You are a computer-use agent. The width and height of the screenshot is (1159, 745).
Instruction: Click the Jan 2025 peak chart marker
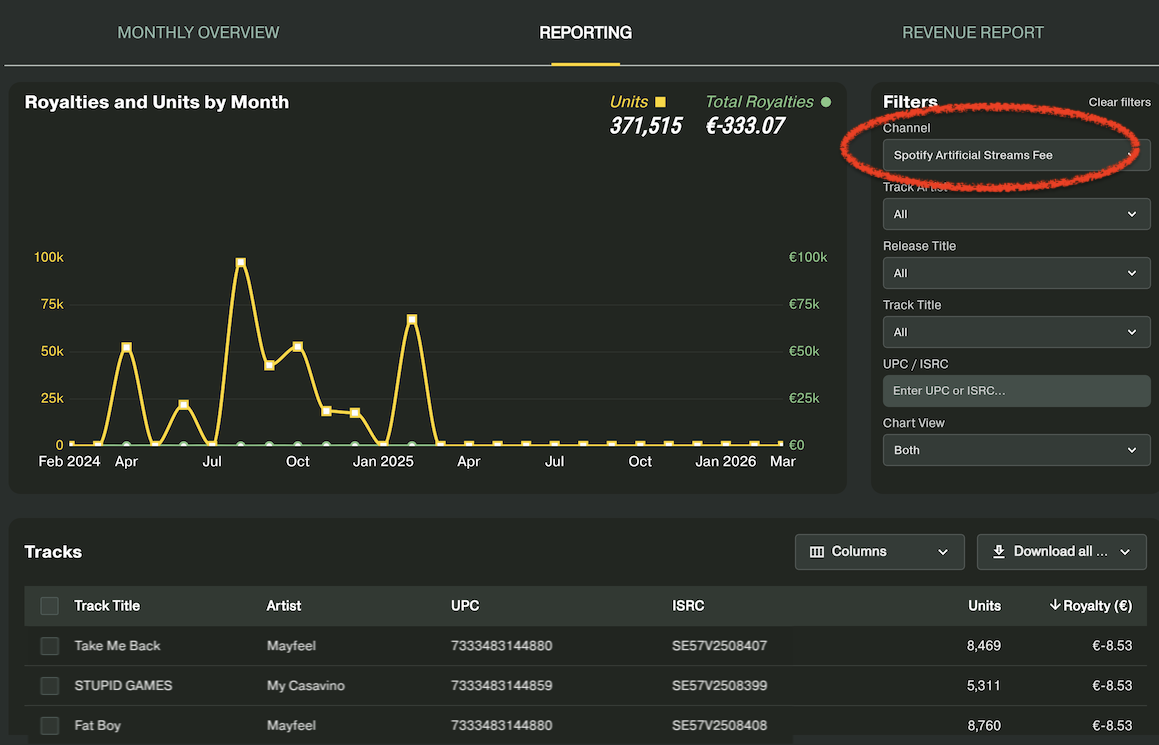[x=412, y=320]
